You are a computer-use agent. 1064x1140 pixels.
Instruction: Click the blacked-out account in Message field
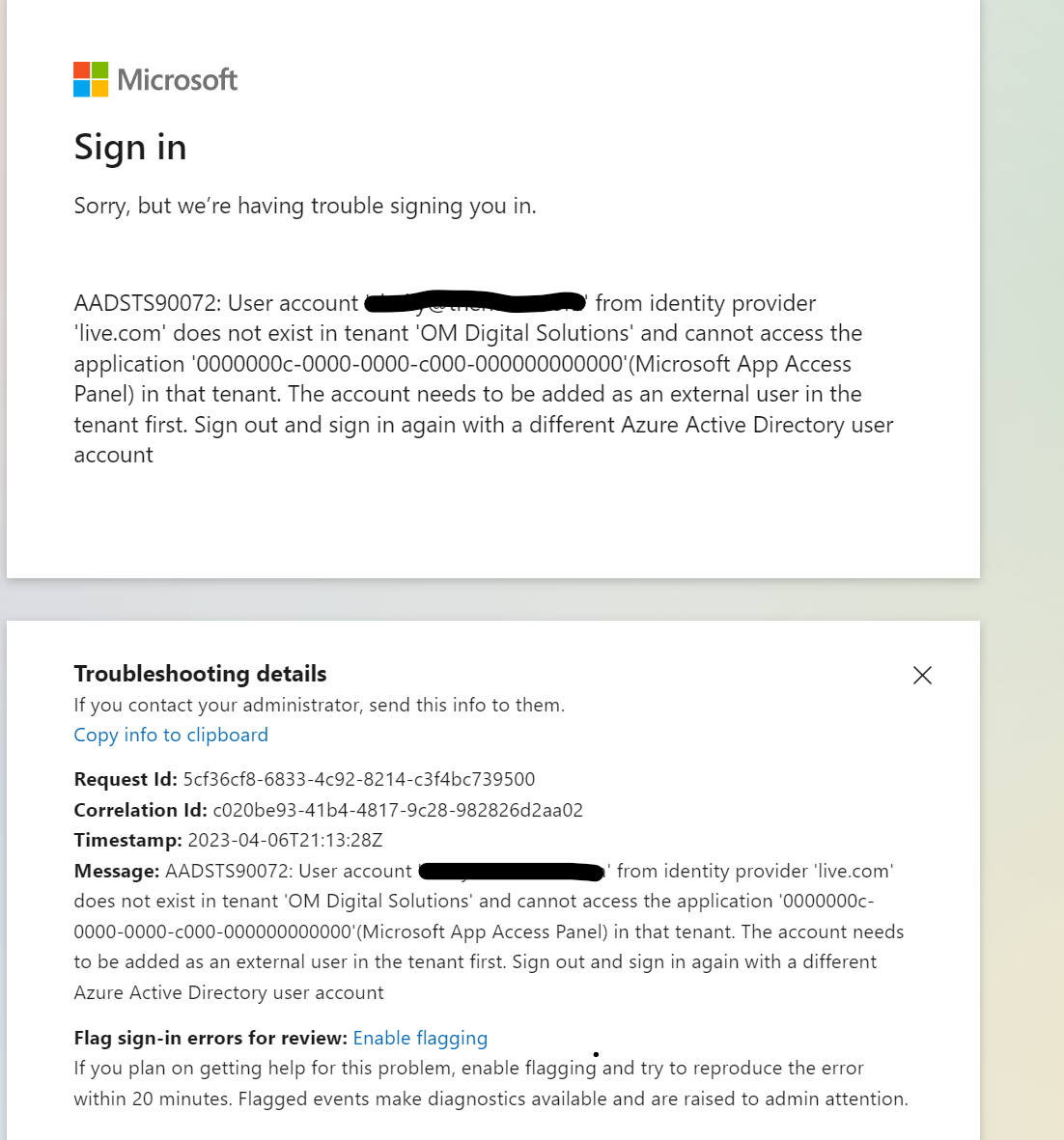(x=512, y=871)
